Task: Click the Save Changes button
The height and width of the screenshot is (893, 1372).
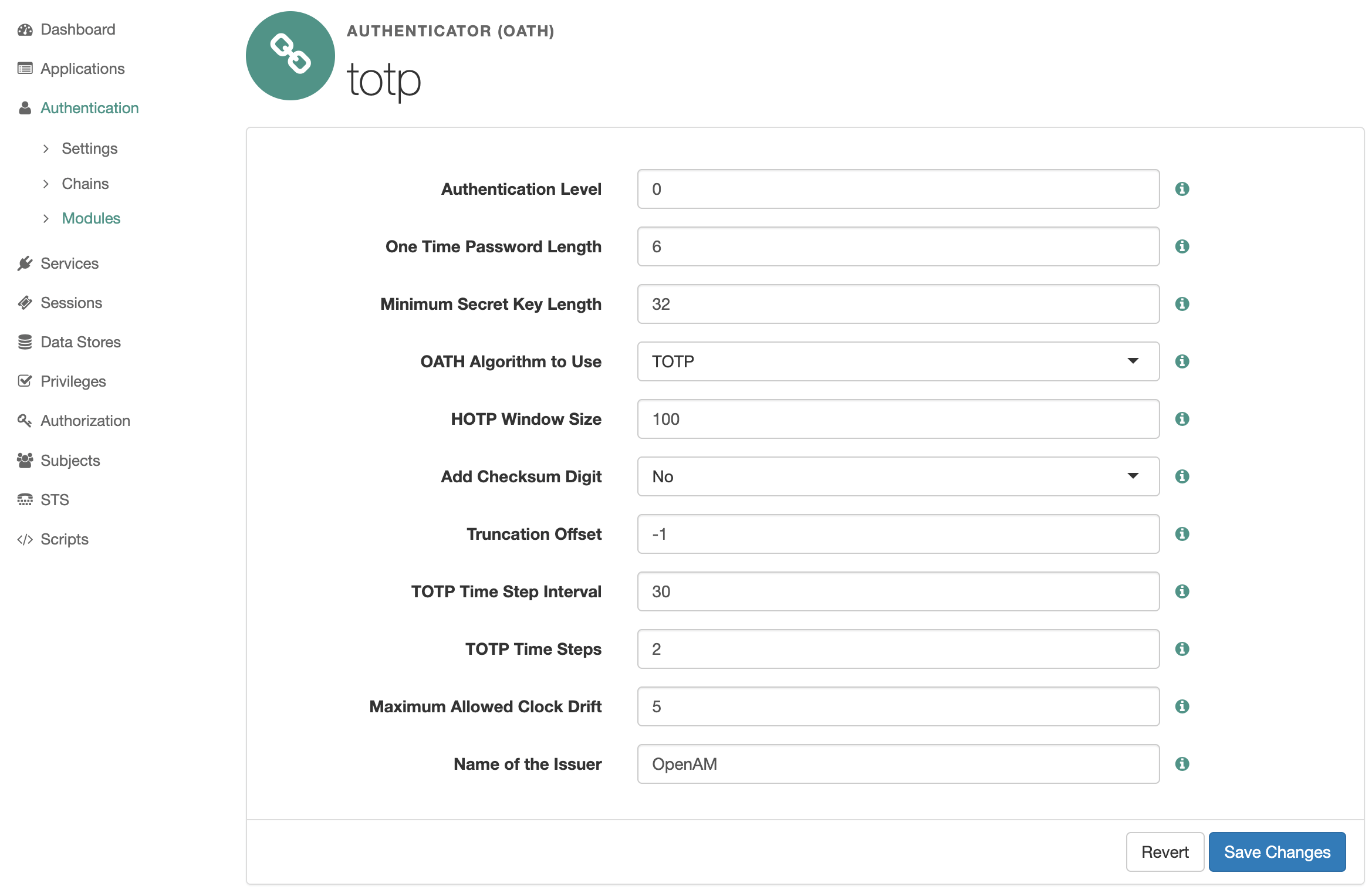Action: coord(1276,852)
